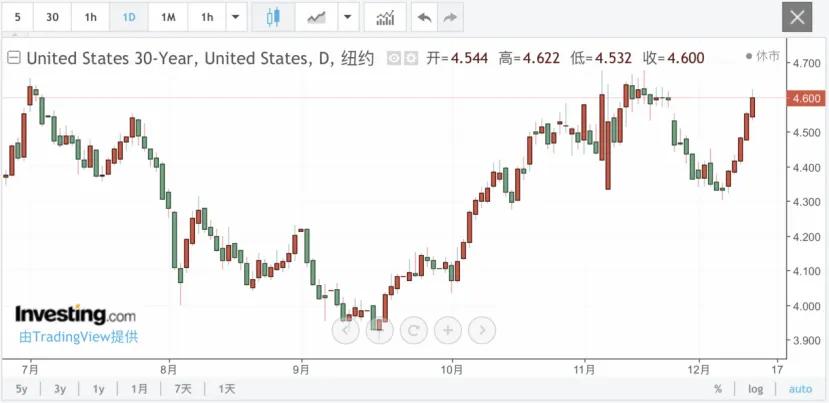Open the indicators icon in toolbar
Screen dimensions: 829x403
[x=385, y=17]
